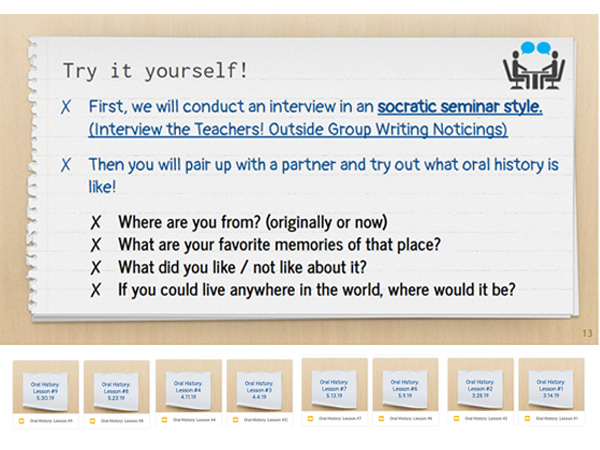Click the interview meeting icon on the slide
Screen dimensions: 600x450
click(x=534, y=65)
